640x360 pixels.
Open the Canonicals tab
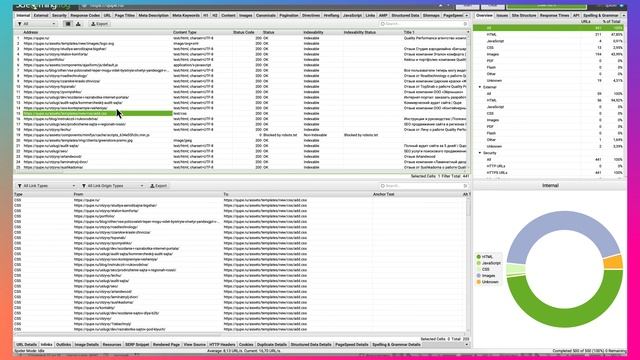click(x=266, y=15)
